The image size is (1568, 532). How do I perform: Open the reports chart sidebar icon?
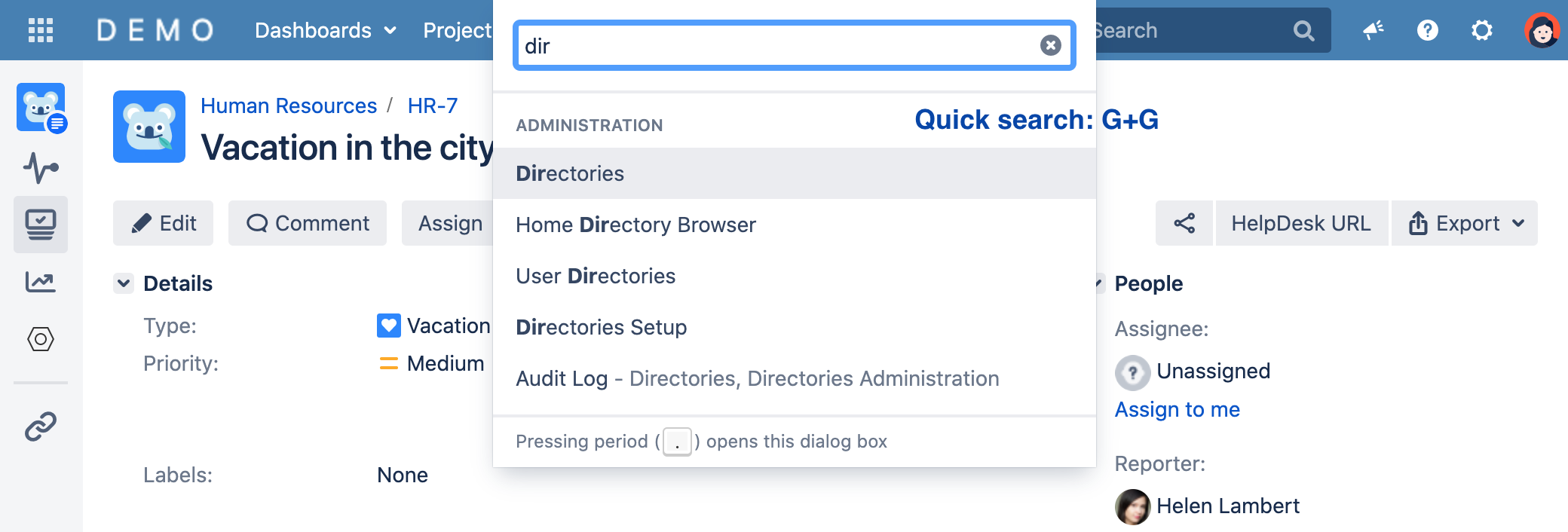pyautogui.click(x=41, y=282)
